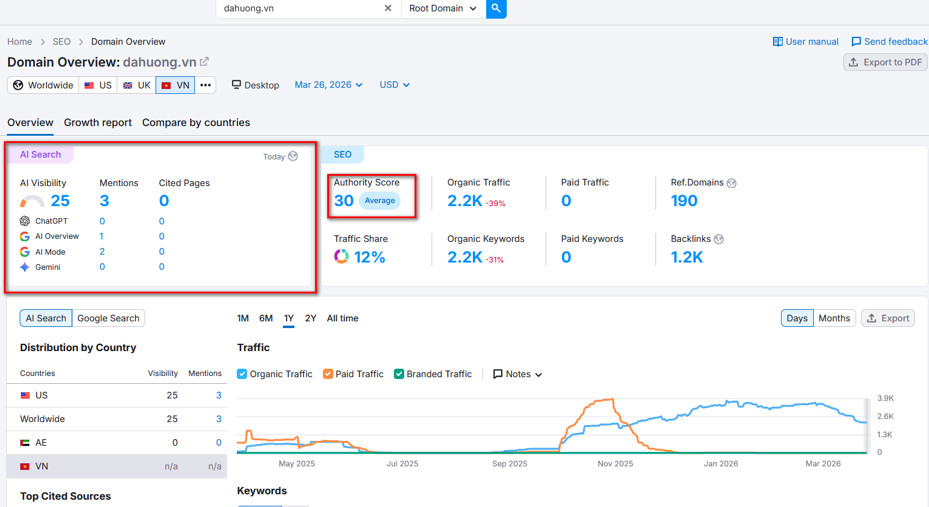
Task: Disable the Branded Traffic checkbox
Action: click(x=399, y=374)
